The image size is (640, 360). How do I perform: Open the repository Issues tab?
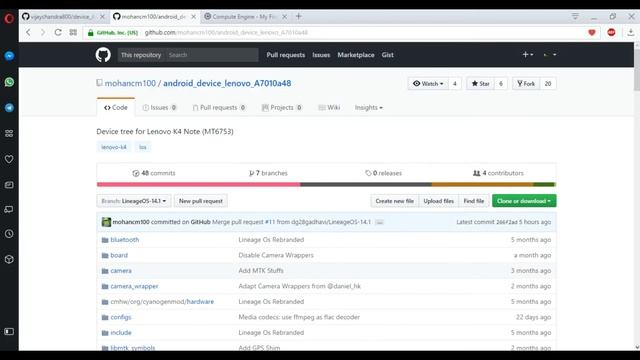point(159,107)
